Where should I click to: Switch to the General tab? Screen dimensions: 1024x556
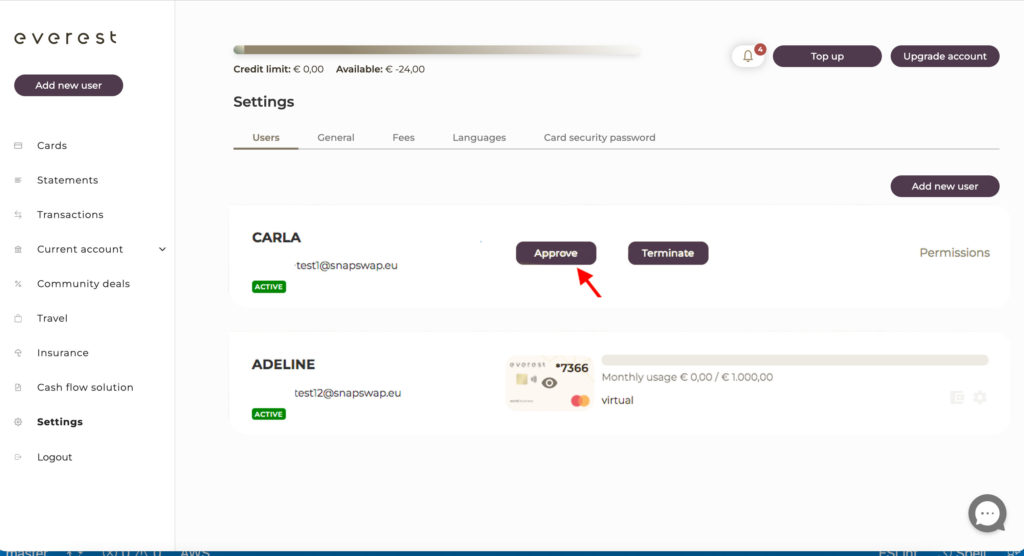click(x=336, y=138)
